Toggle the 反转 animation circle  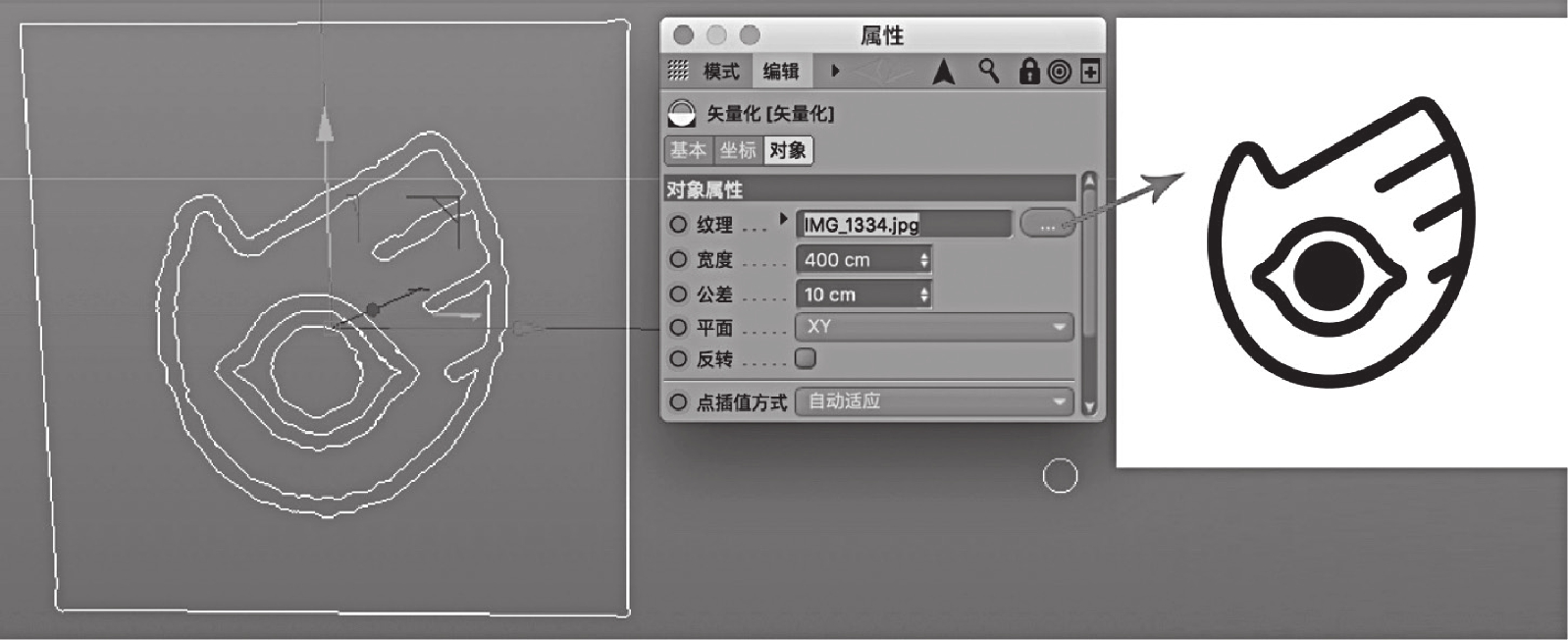tap(678, 359)
